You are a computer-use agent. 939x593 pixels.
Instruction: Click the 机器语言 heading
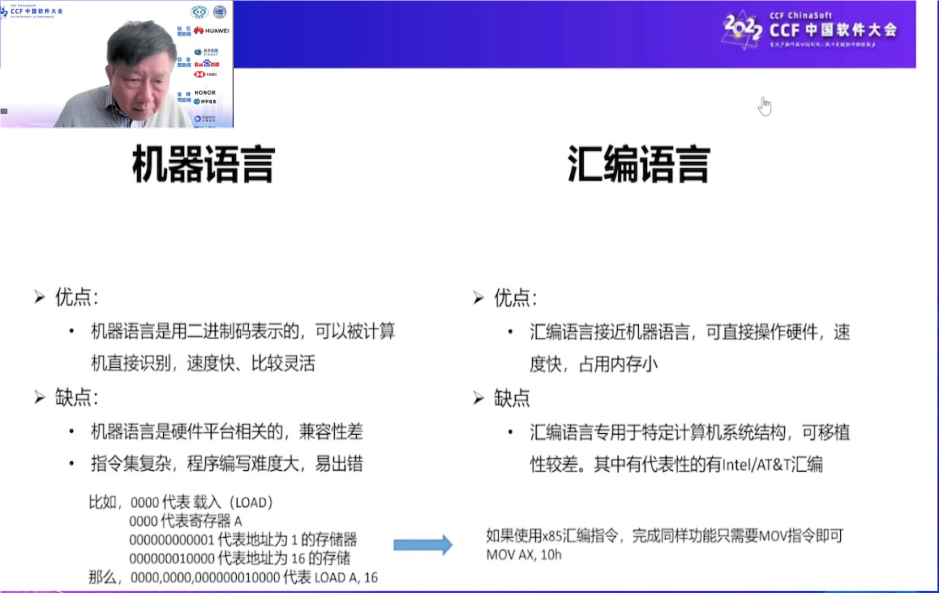click(203, 164)
